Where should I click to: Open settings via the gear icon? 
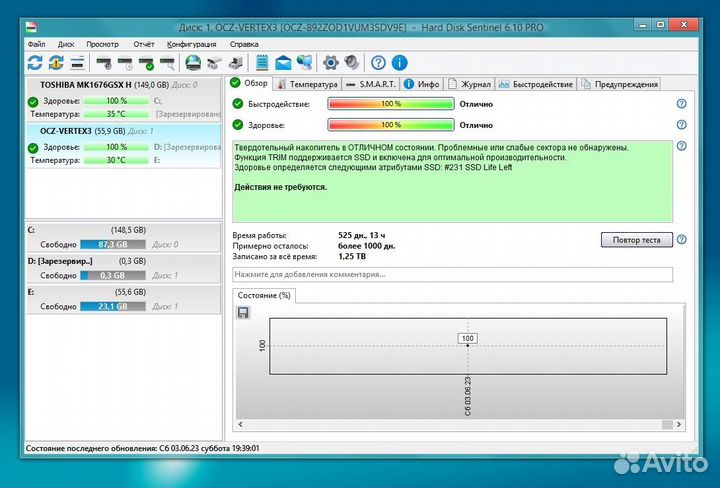pyautogui.click(x=331, y=62)
